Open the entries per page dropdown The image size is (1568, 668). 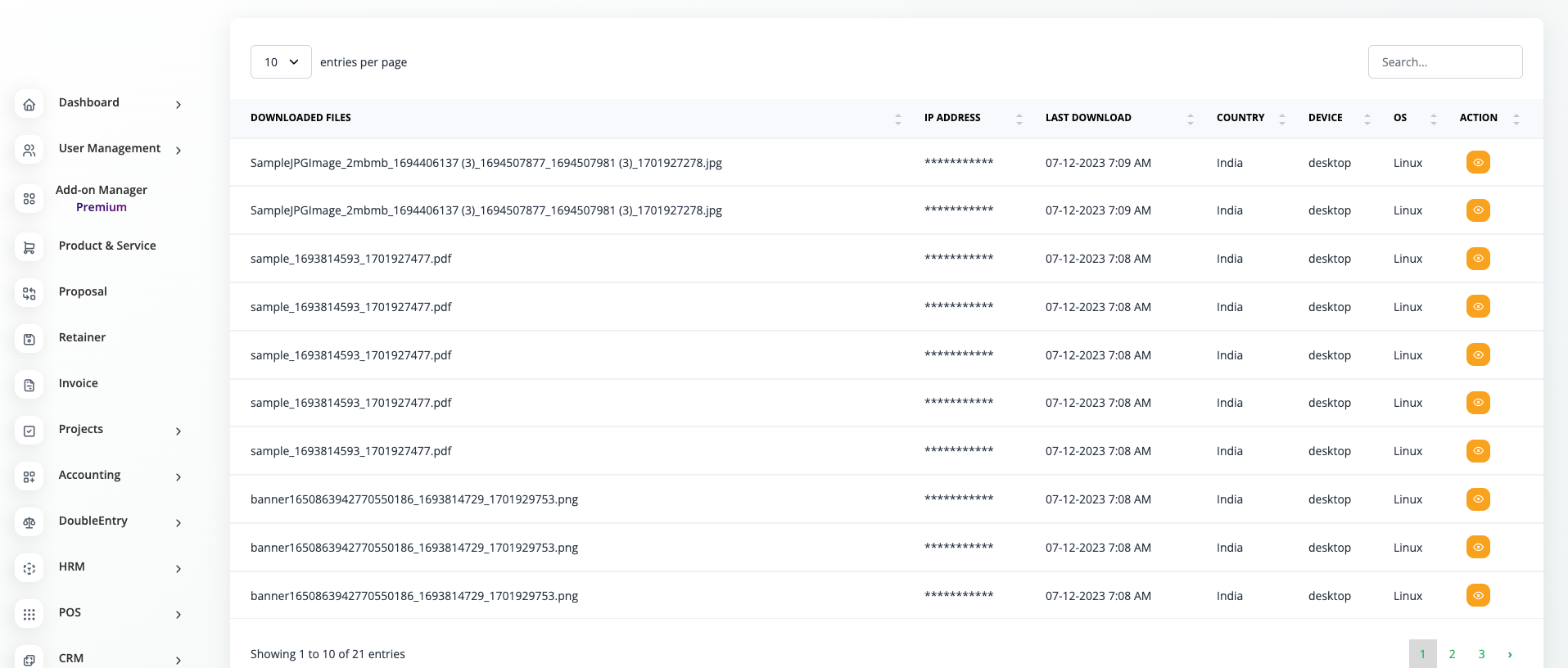tap(281, 62)
